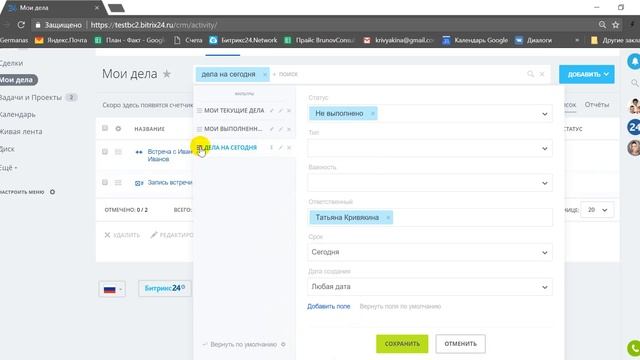Bookmark this page with the star icon

(616, 25)
